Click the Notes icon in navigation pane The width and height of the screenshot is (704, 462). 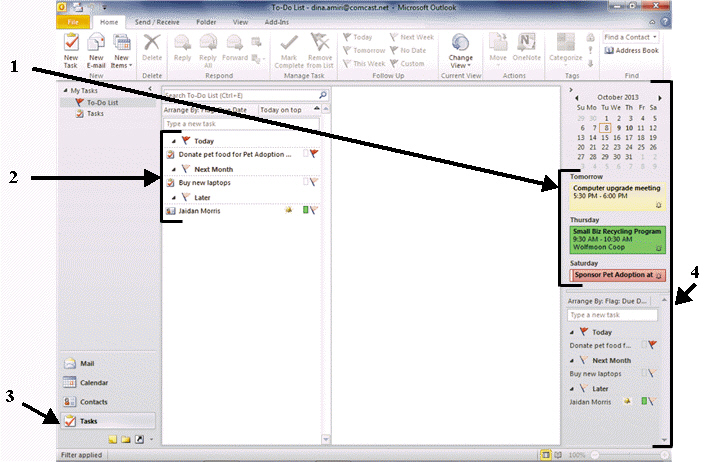click(x=113, y=439)
